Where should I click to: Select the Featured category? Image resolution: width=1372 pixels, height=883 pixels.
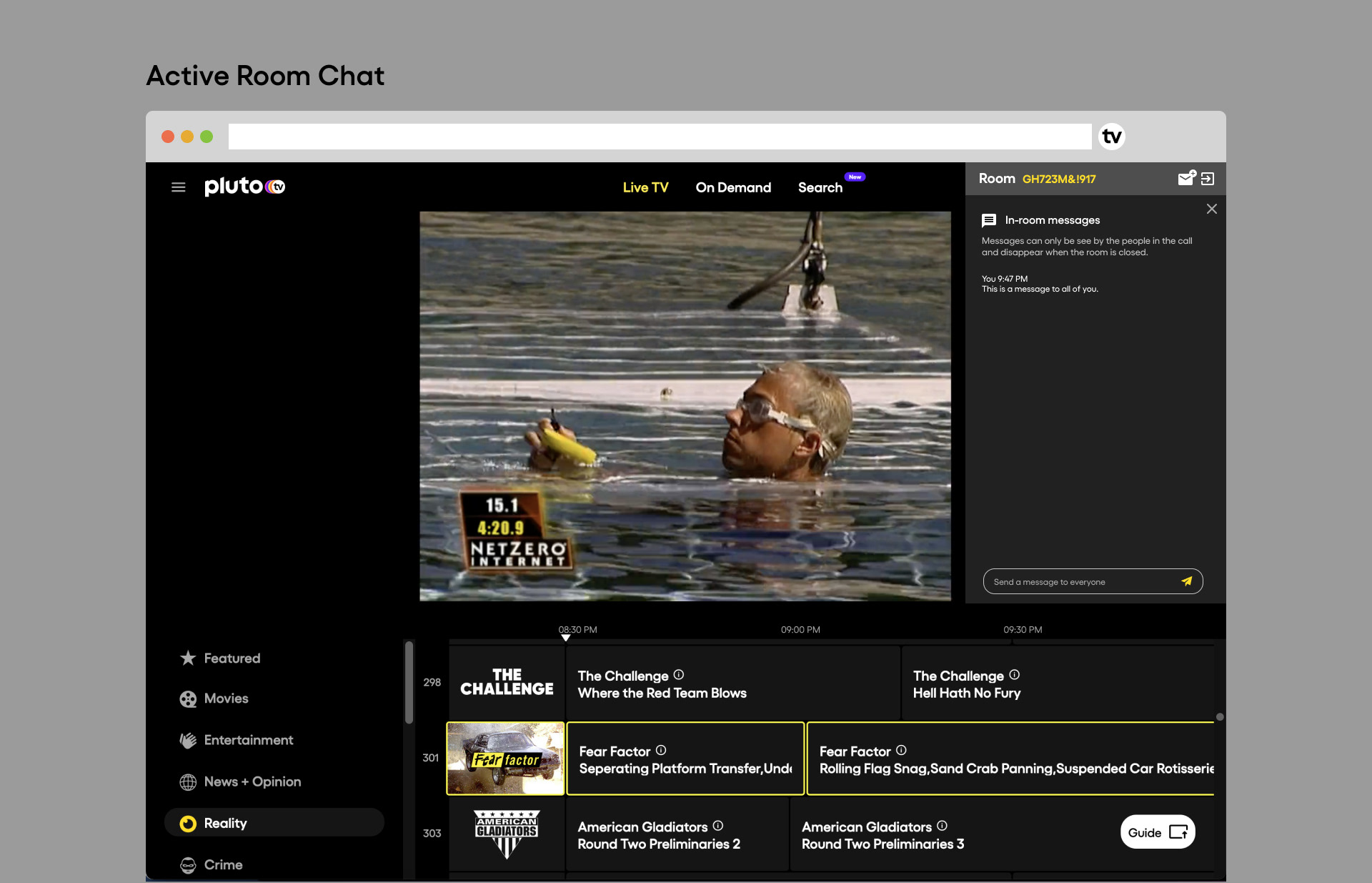coord(232,658)
